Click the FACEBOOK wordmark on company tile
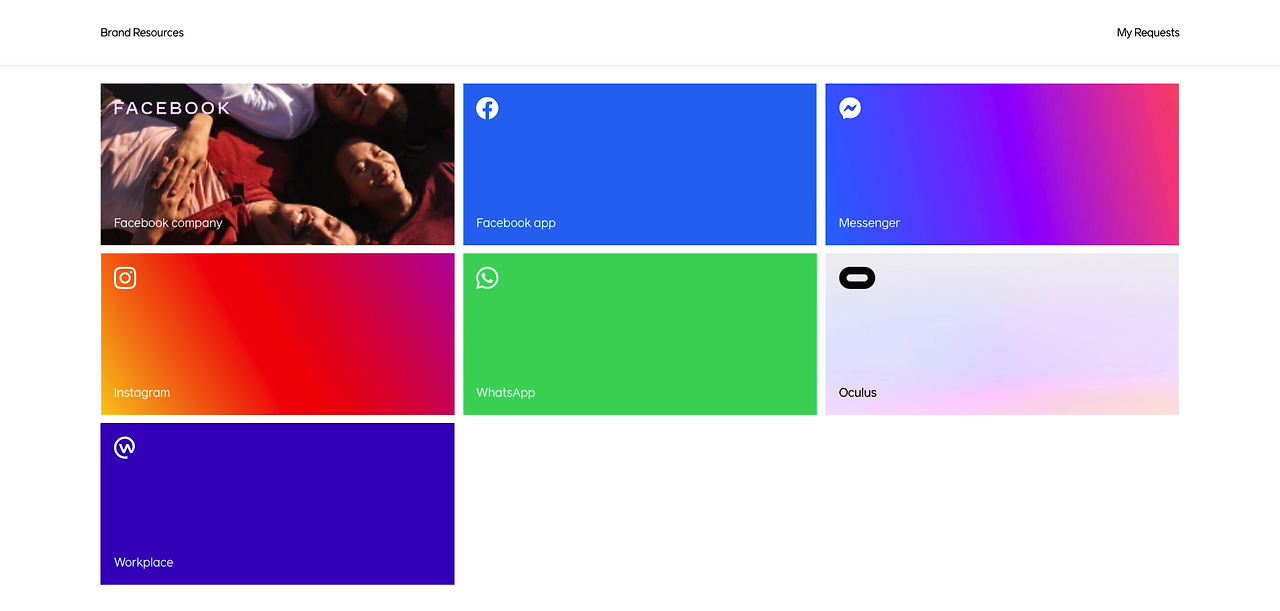 click(172, 108)
